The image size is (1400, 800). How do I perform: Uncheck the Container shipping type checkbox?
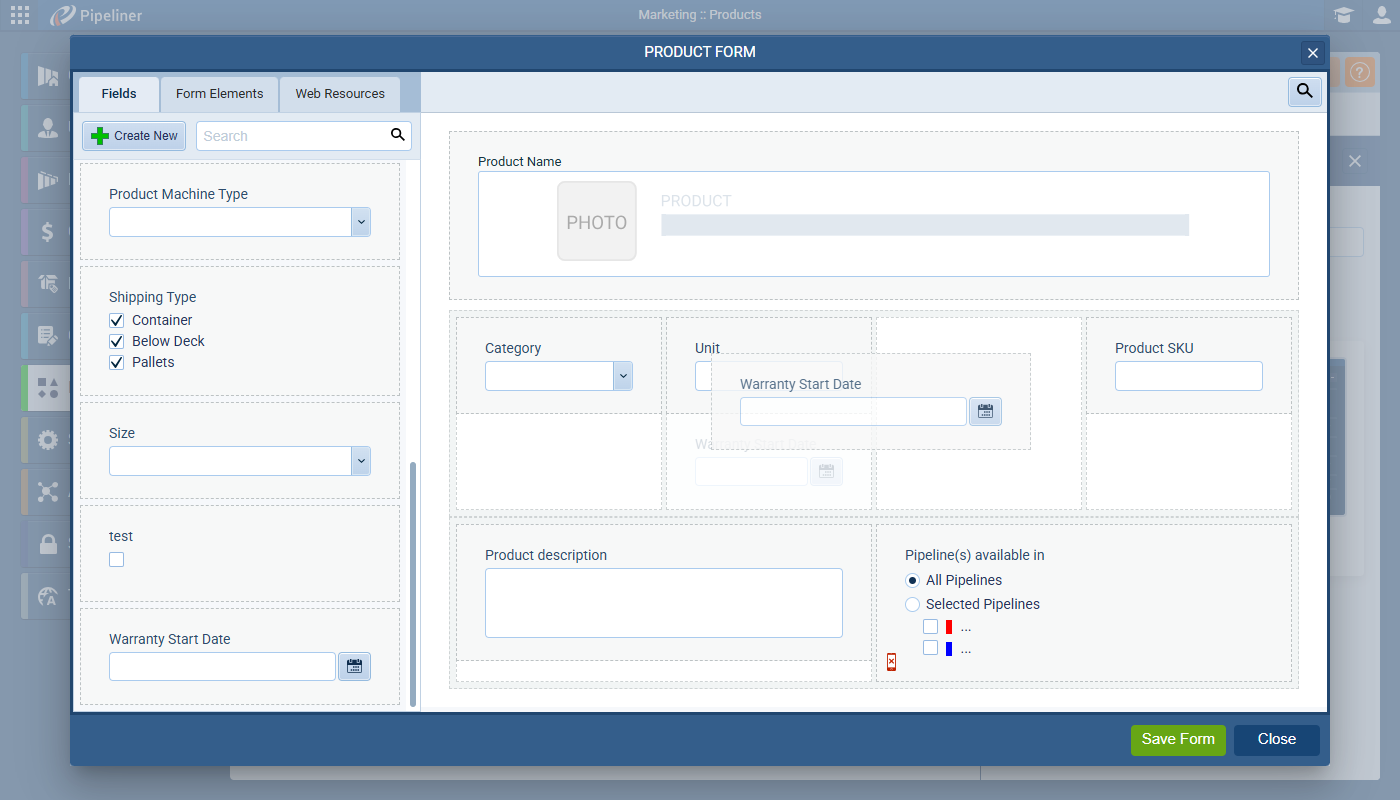[117, 320]
